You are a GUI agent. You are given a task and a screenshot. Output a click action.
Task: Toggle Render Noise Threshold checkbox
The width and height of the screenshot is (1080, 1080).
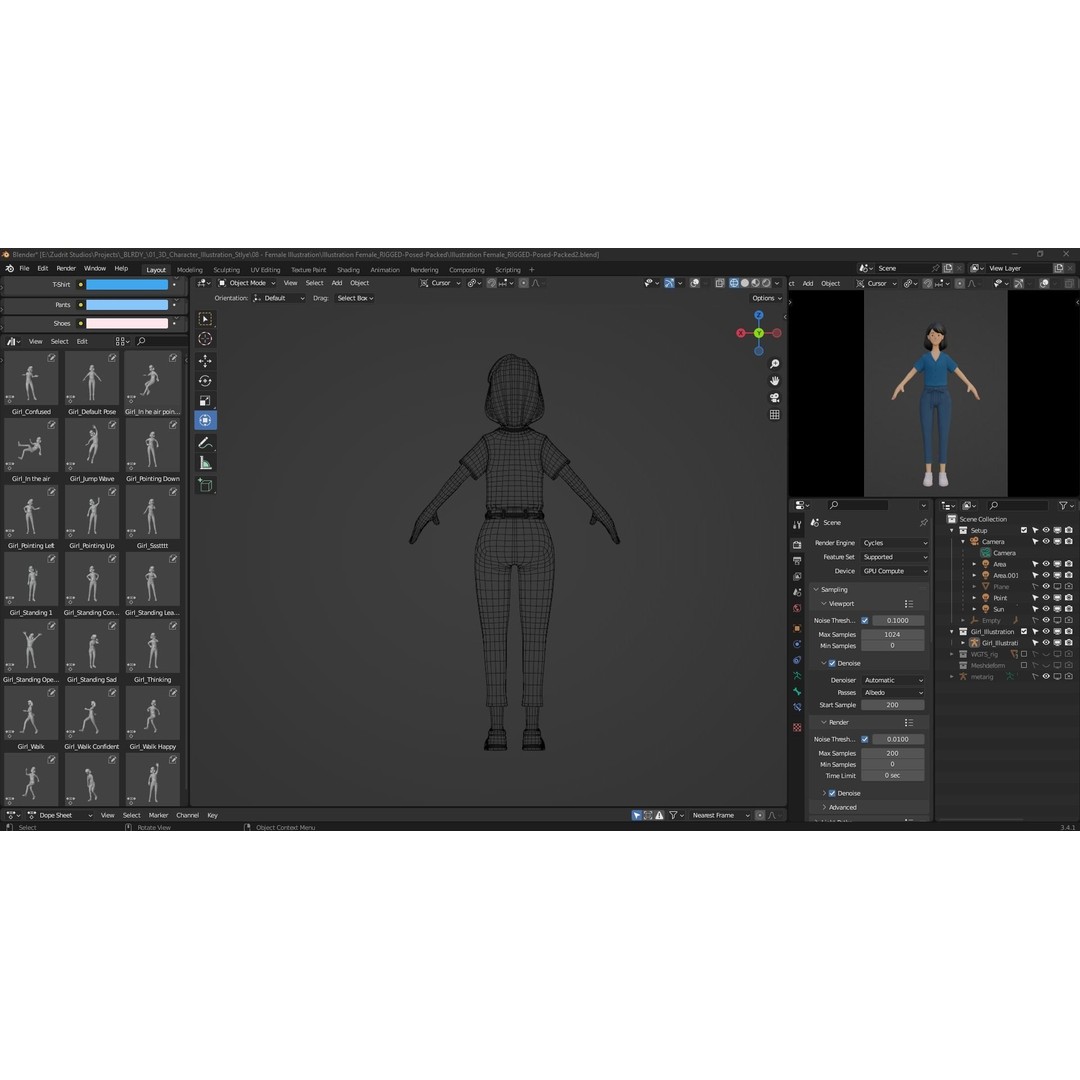[x=864, y=739]
